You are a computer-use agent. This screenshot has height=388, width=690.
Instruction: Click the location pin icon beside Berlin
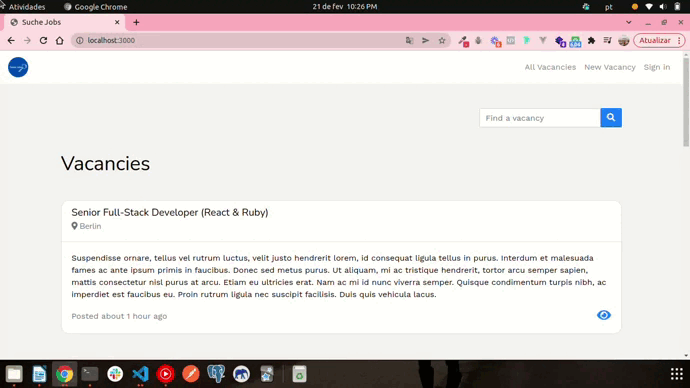click(74, 226)
